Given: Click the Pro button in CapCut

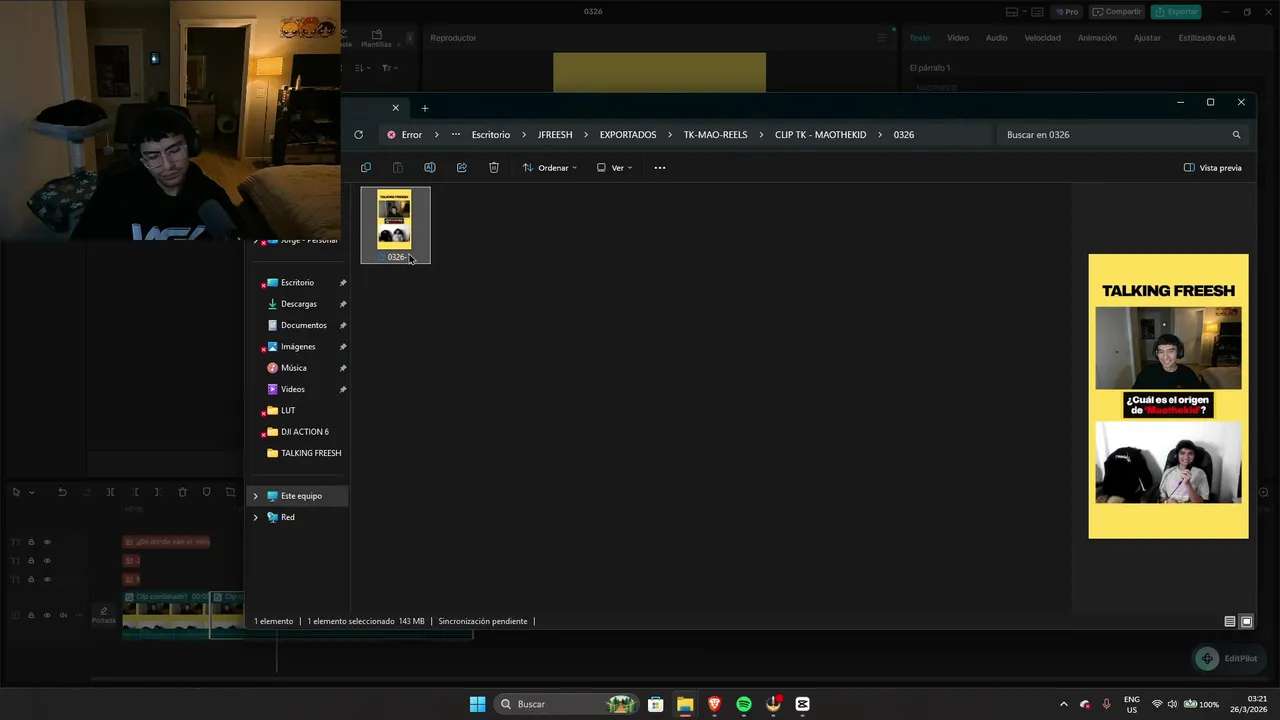Looking at the screenshot, I should pyautogui.click(x=1066, y=12).
